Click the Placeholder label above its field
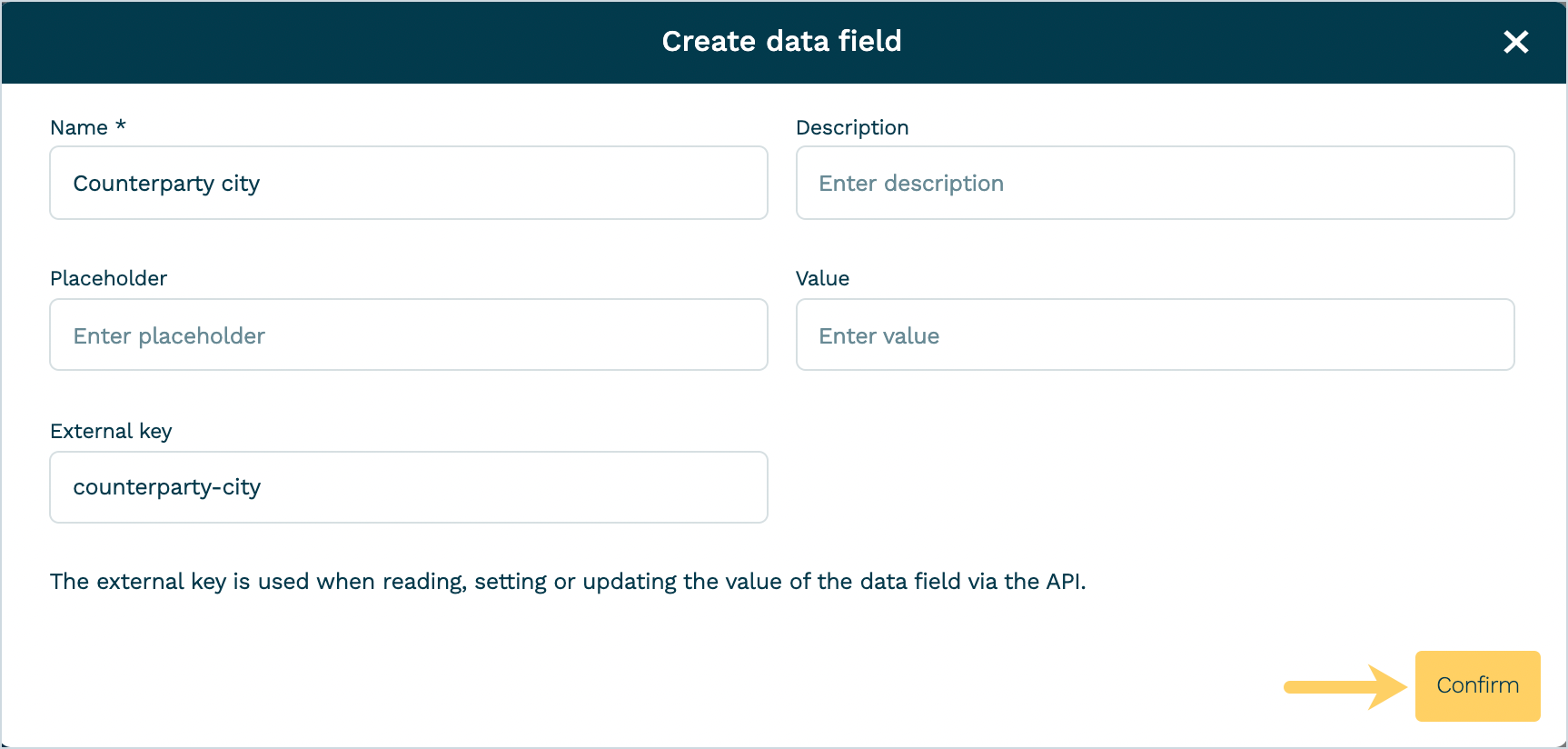1568x749 pixels. [108, 278]
